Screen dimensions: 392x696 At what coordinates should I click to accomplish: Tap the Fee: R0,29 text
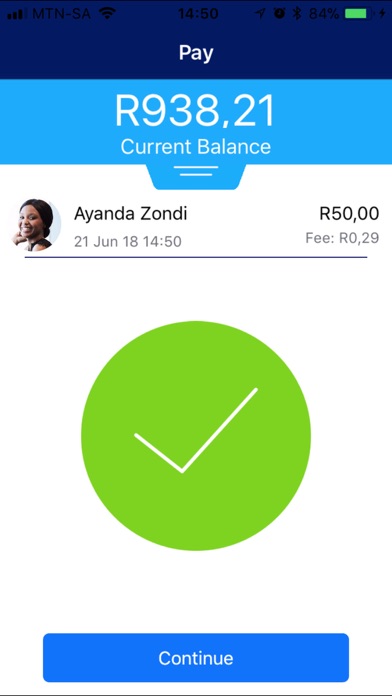point(342,238)
